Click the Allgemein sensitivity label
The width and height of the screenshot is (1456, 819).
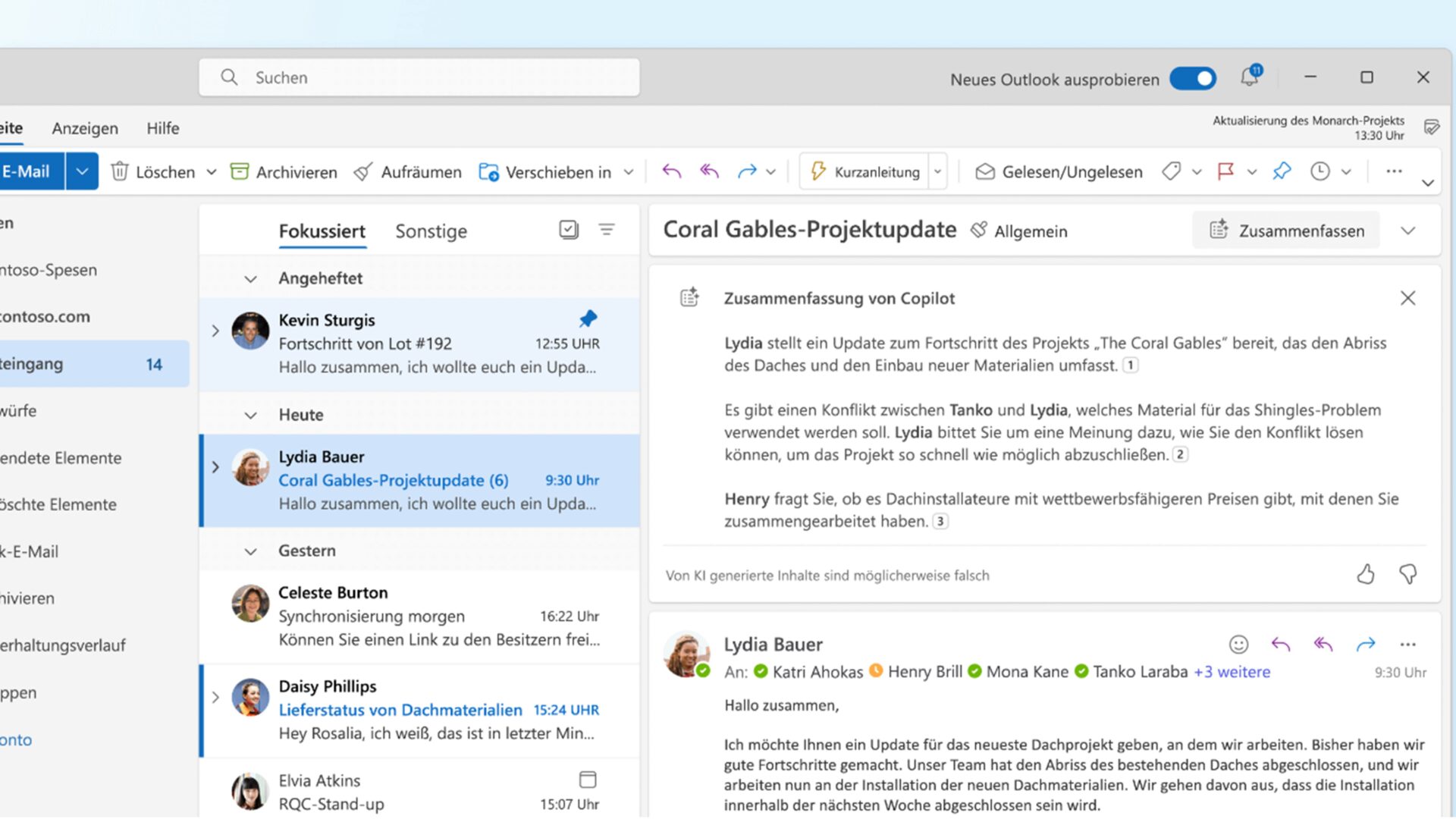(x=1019, y=231)
